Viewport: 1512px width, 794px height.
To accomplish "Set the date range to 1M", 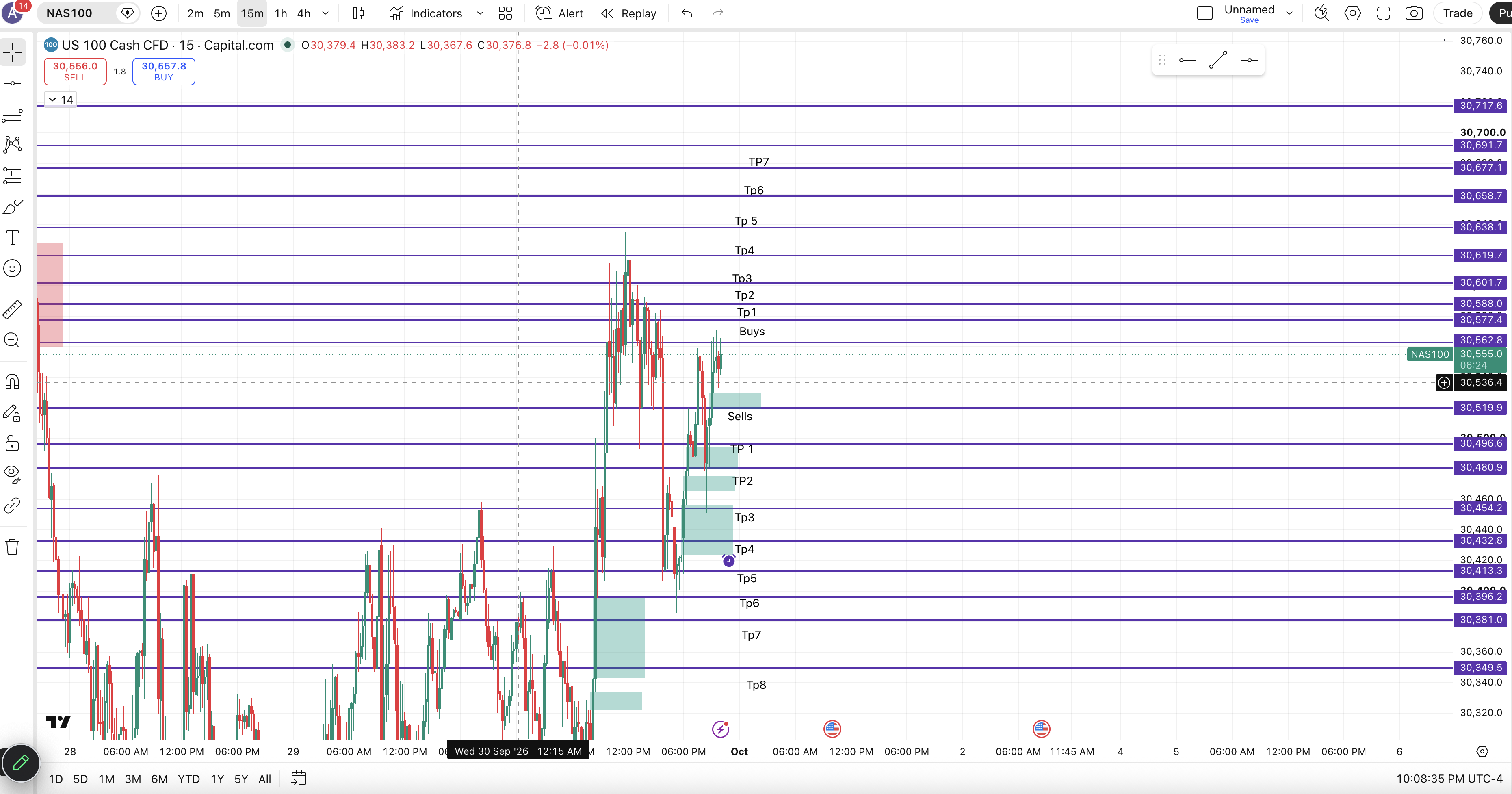I will (x=106, y=779).
